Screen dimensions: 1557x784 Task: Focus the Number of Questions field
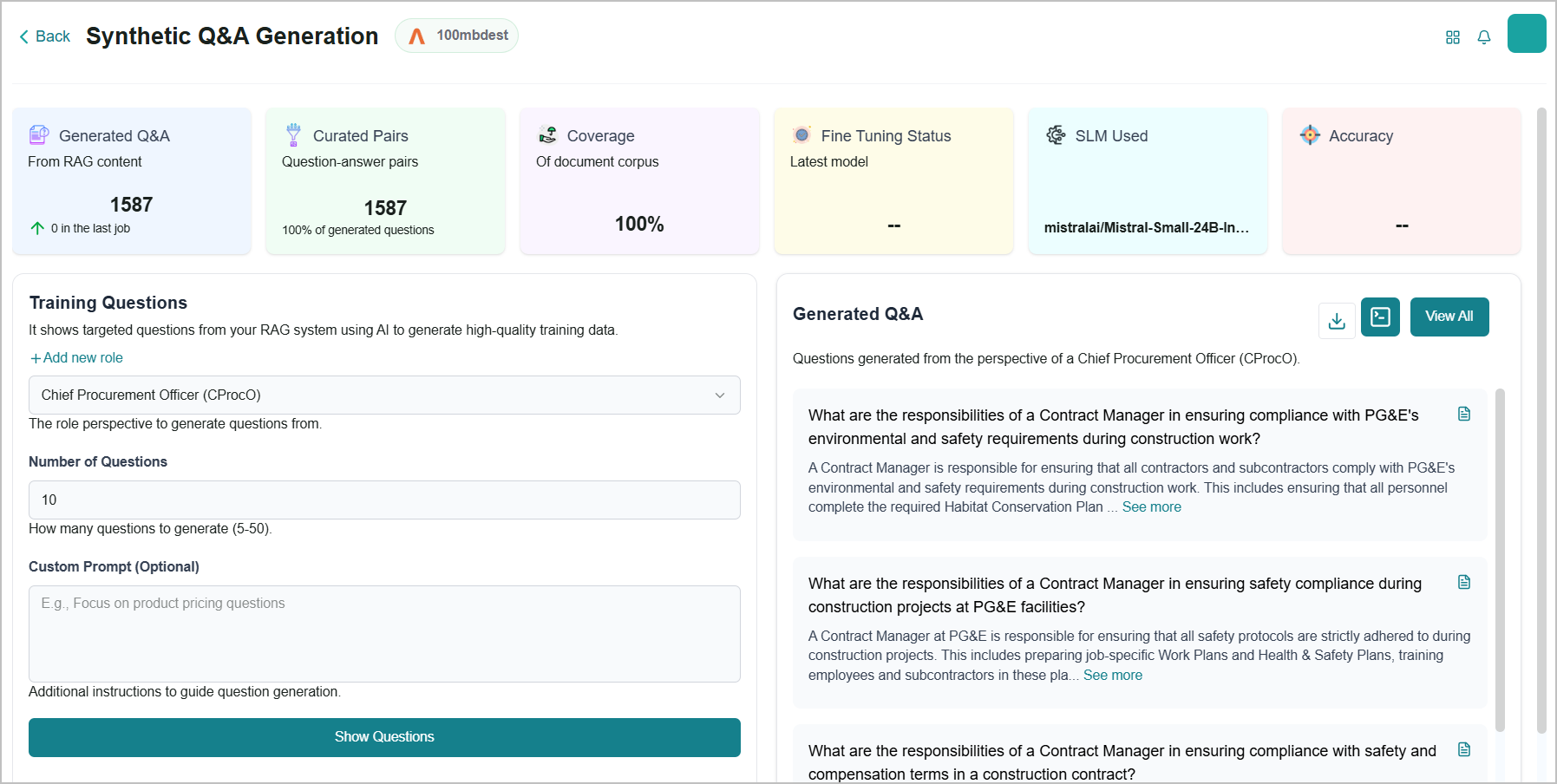click(384, 500)
